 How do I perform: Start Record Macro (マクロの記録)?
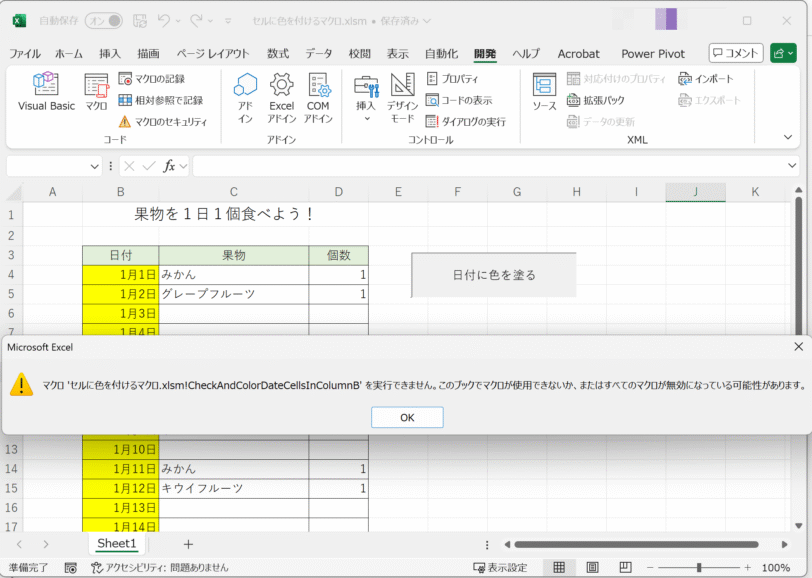click(152, 79)
